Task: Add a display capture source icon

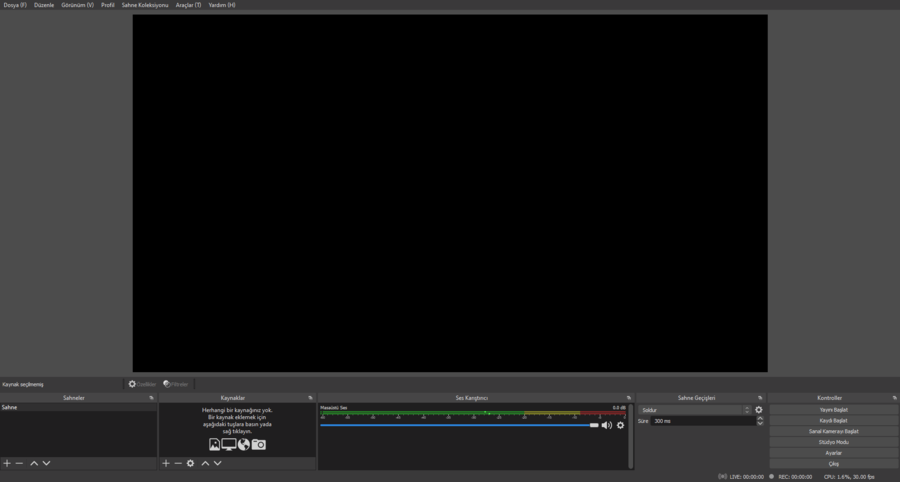Action: click(229, 444)
